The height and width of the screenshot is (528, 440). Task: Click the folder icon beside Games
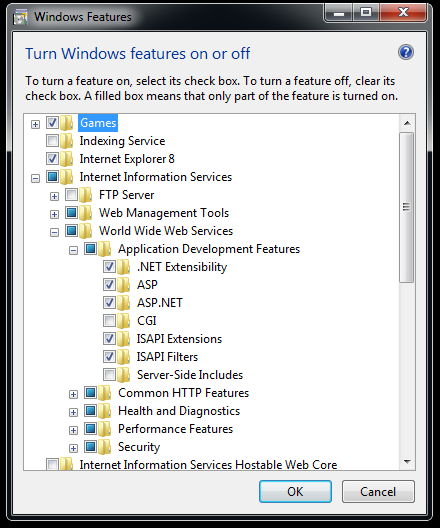[67, 123]
